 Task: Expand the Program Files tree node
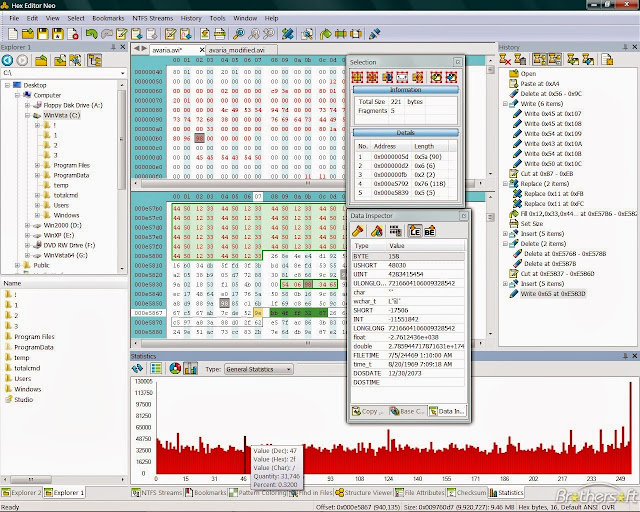tap(37, 165)
